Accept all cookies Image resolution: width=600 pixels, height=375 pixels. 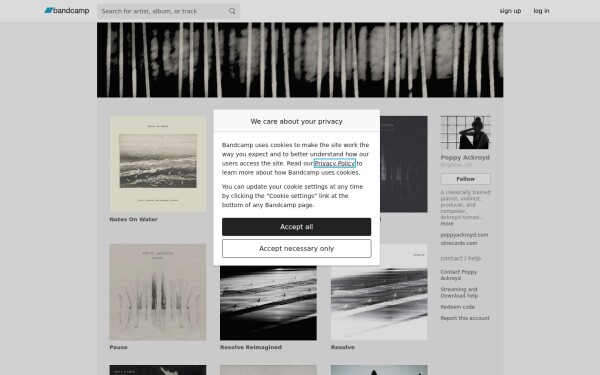click(x=296, y=227)
